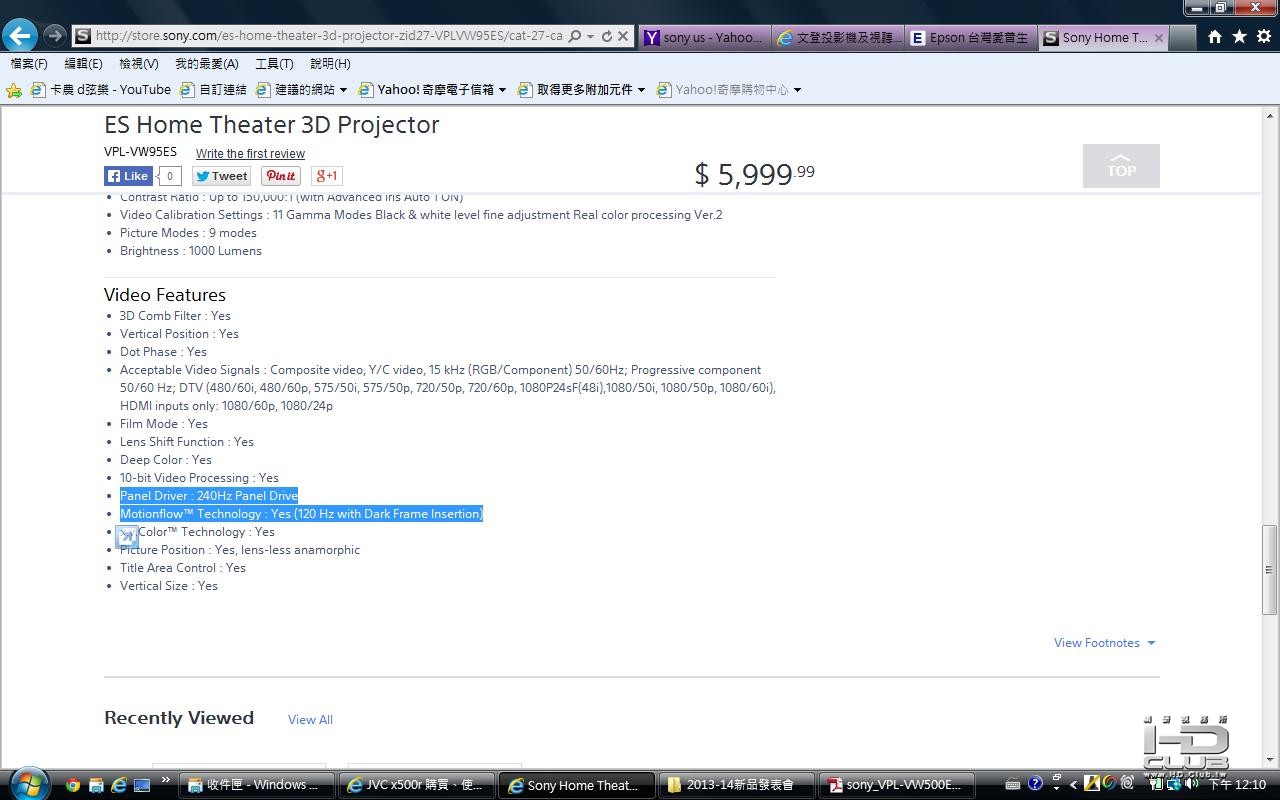This screenshot has width=1280, height=800.
Task: Open the 自訂連結 favorites link
Action: point(213,90)
